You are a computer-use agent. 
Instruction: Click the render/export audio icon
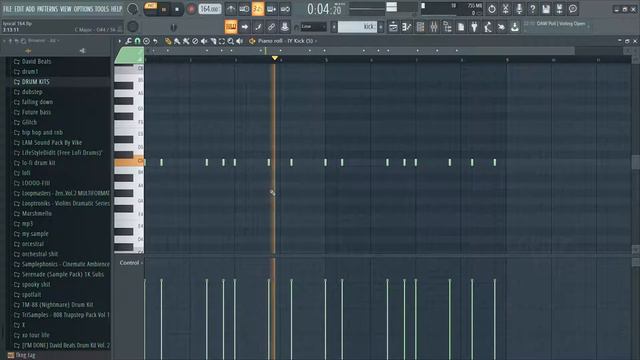(x=559, y=9)
